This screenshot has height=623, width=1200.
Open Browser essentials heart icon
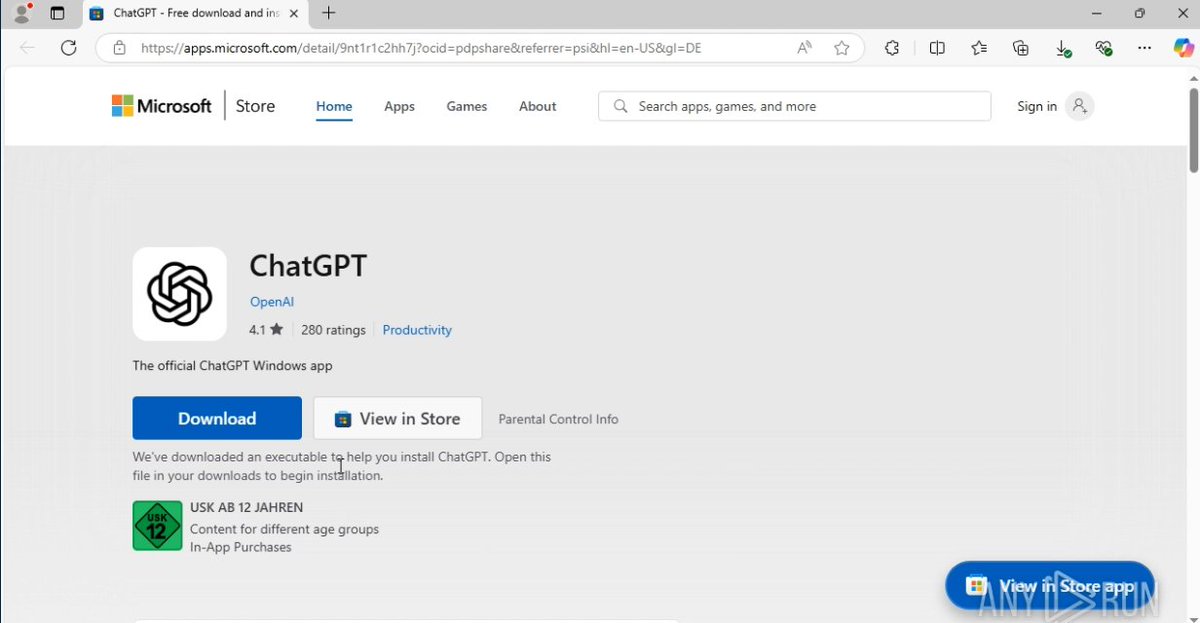pos(1104,48)
